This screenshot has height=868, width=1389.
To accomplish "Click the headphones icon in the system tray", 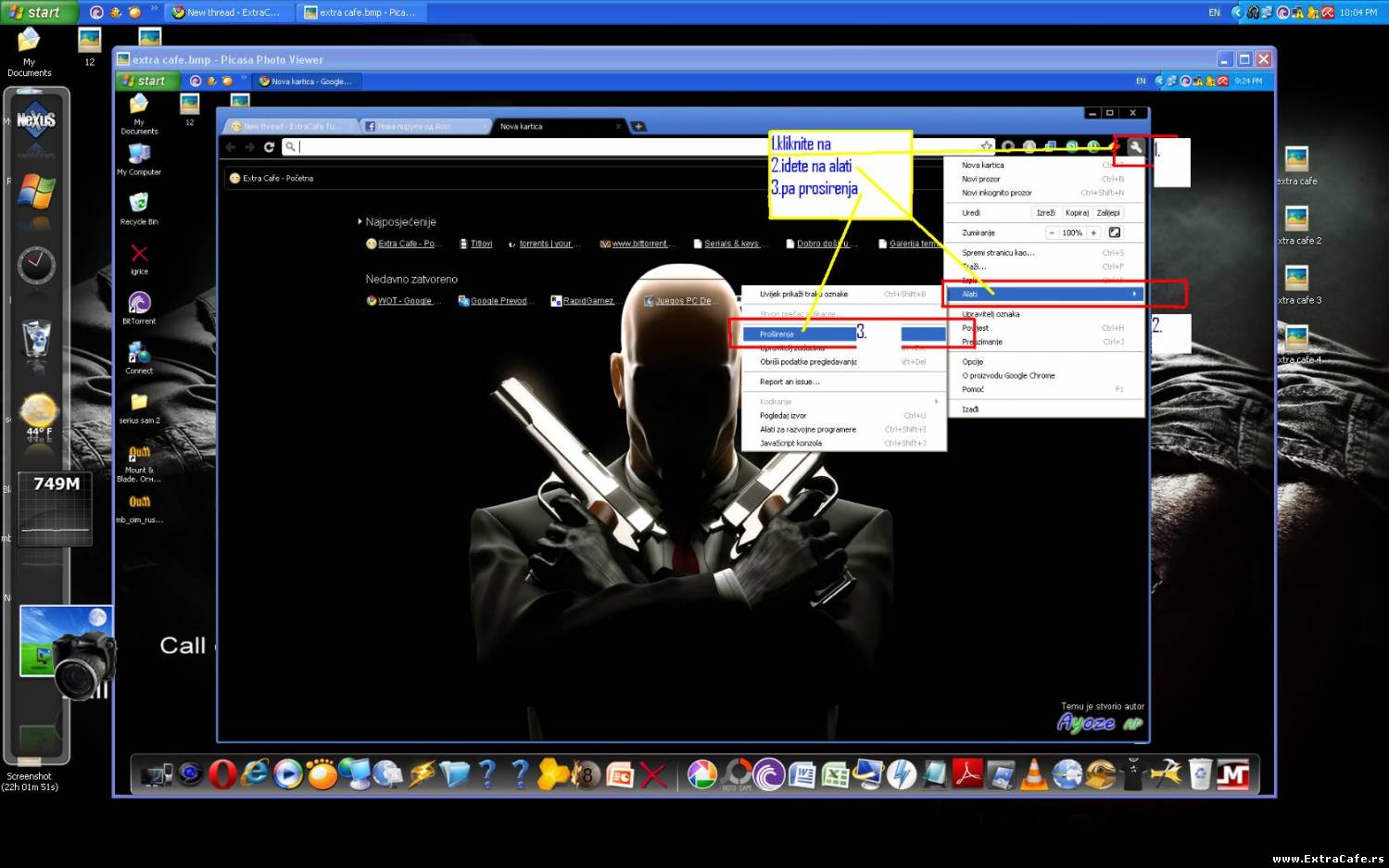I will tap(1253, 12).
